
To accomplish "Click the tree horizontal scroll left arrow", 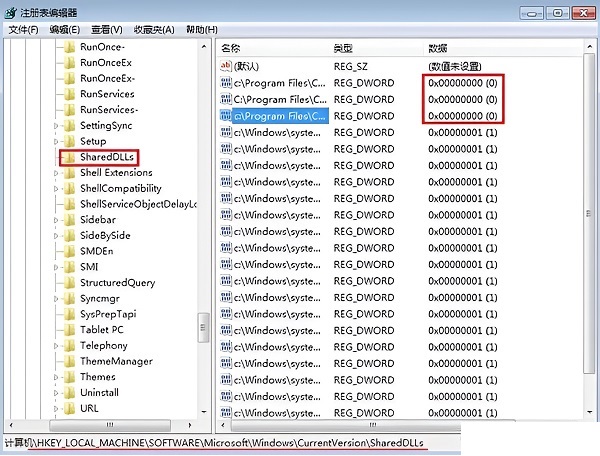I will pyautogui.click(x=11, y=425).
